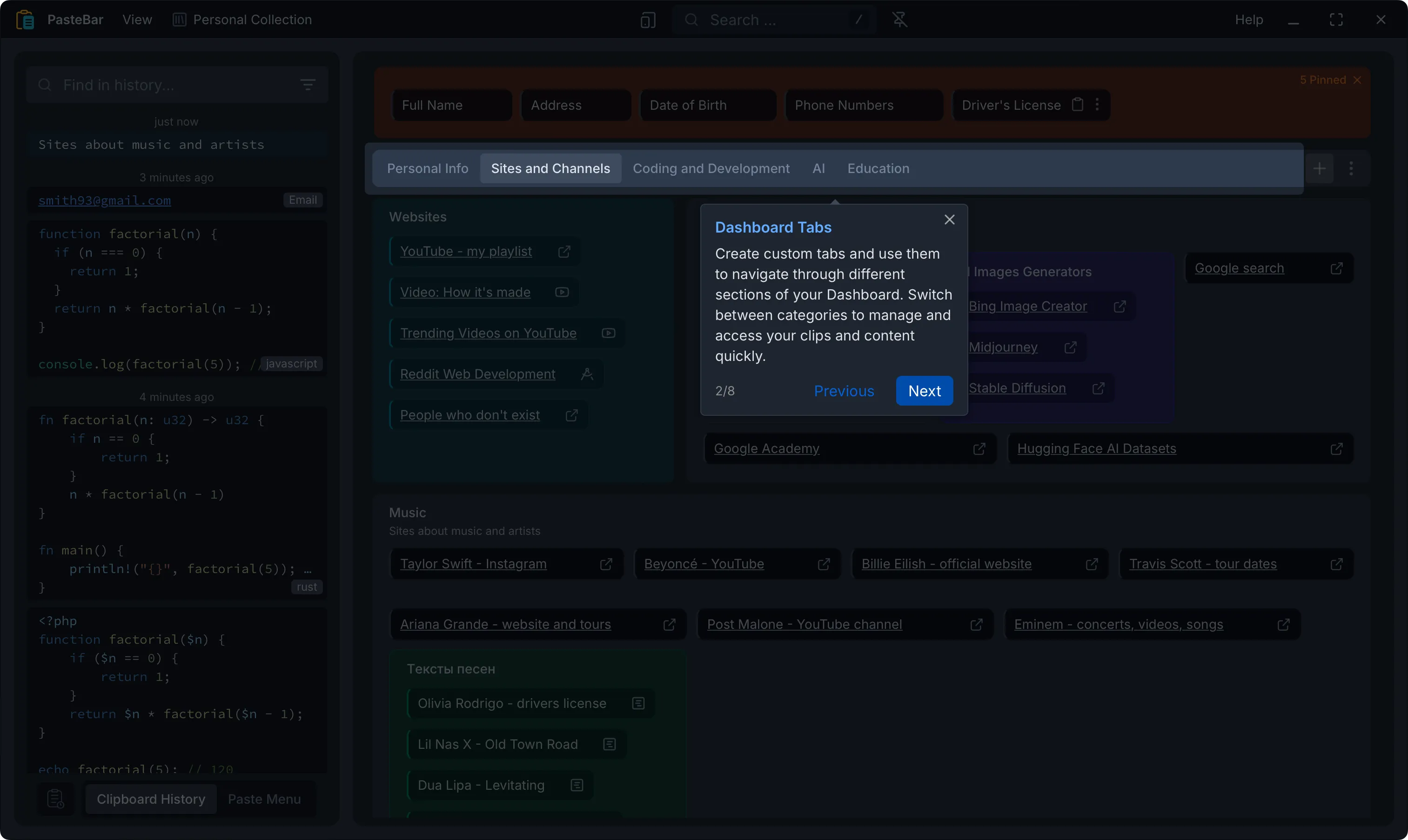Click Eminem concerts external link icon
Screen dimensions: 1408x840
tap(1283, 624)
